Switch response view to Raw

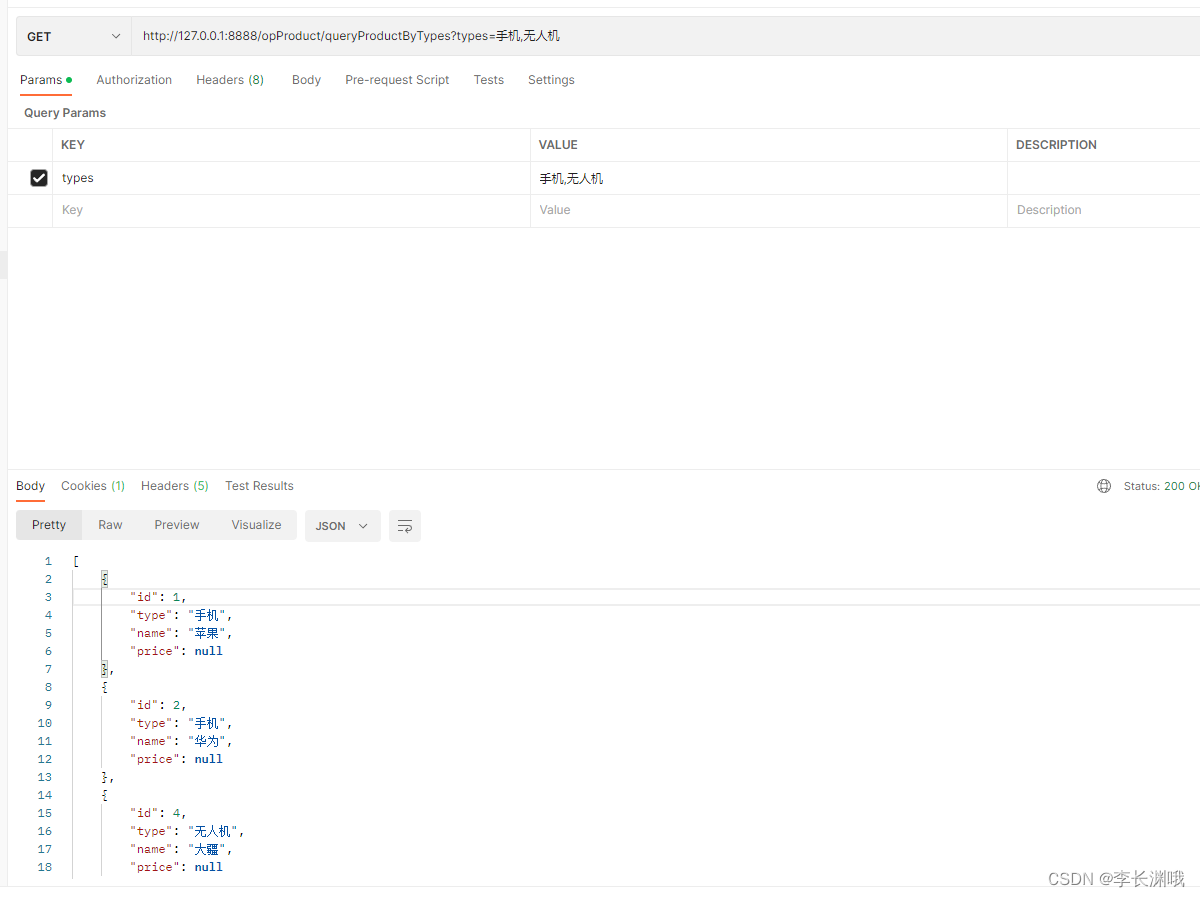point(110,525)
